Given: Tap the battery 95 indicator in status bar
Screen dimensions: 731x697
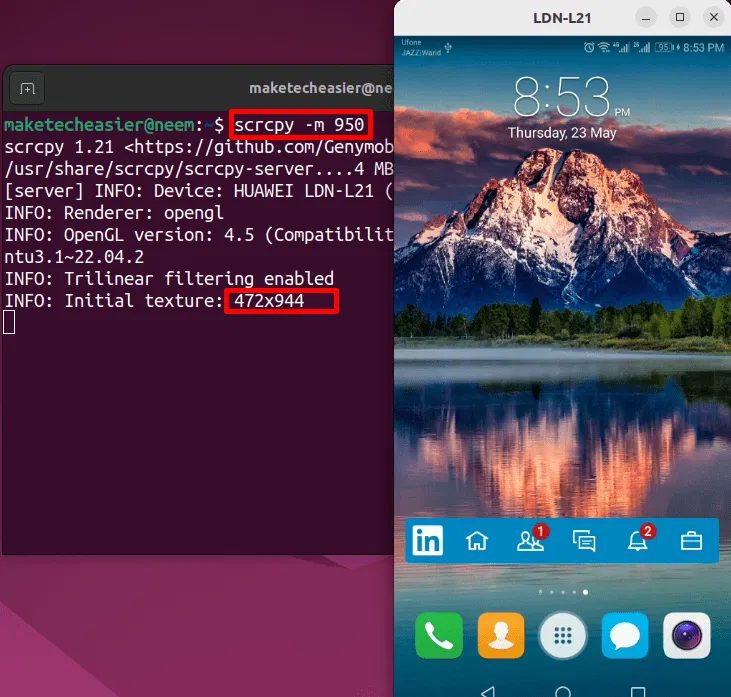Looking at the screenshot, I should 664,47.
